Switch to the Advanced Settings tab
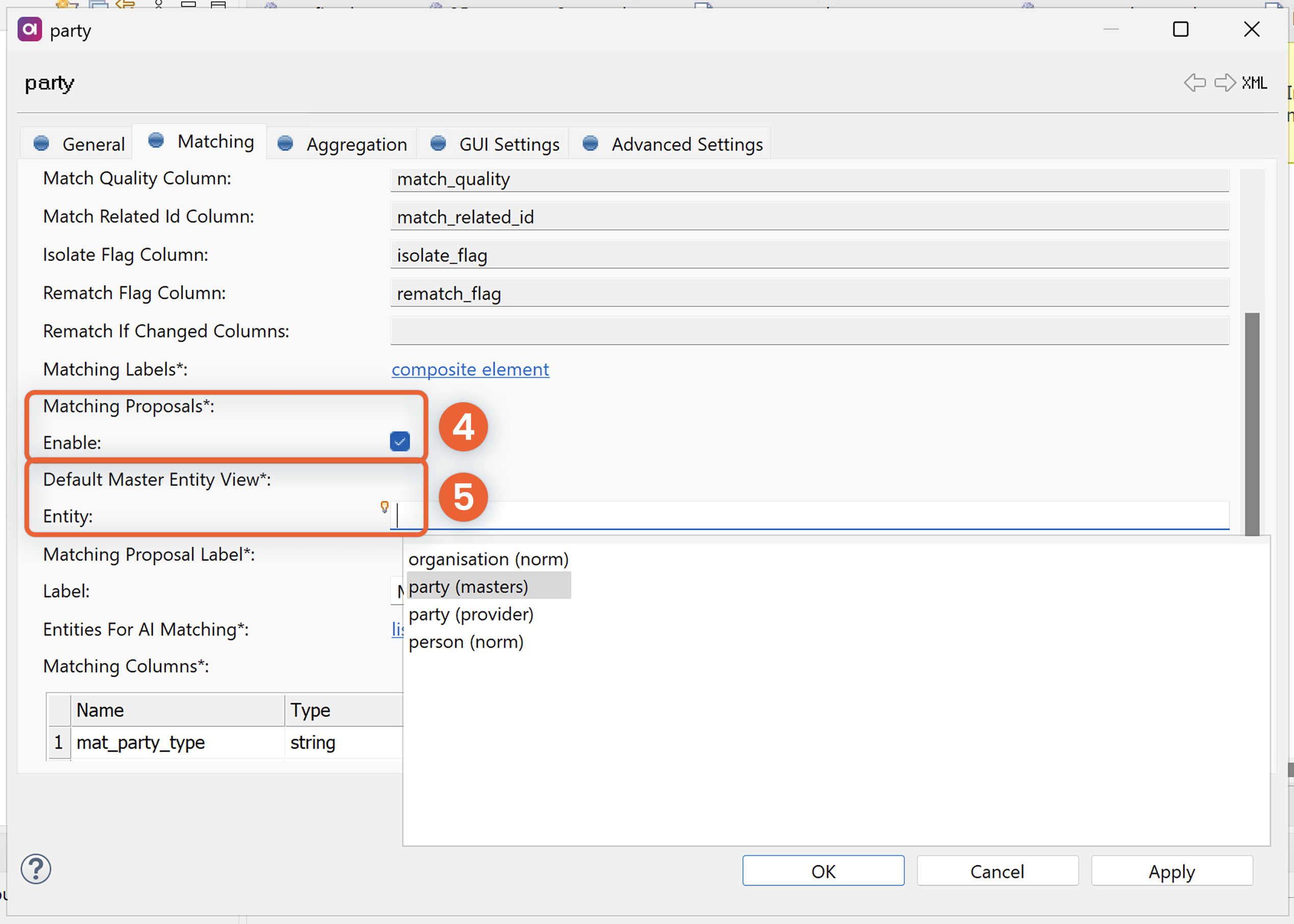 [687, 144]
